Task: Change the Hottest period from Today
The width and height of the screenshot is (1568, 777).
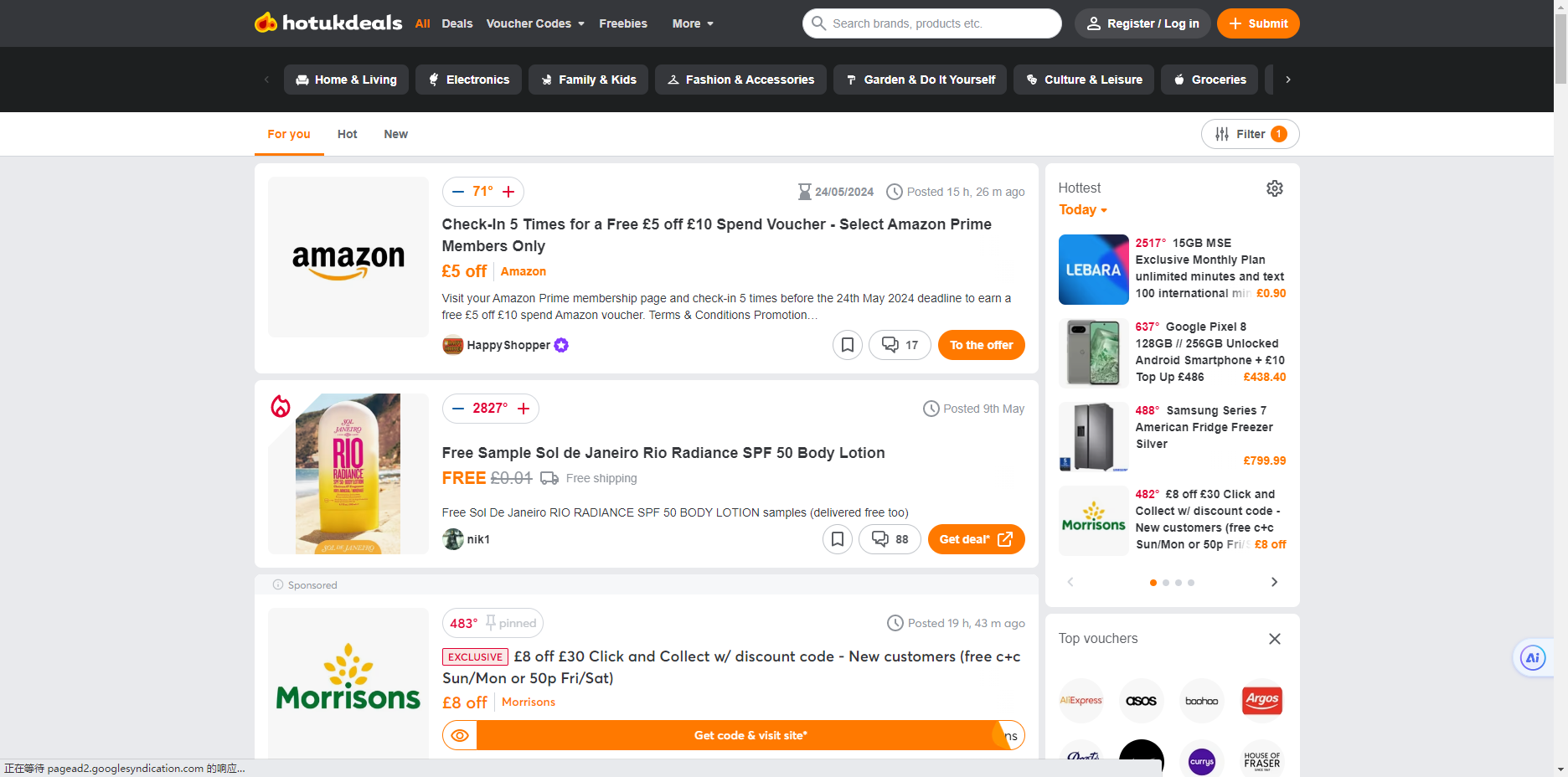Action: 1083,210
